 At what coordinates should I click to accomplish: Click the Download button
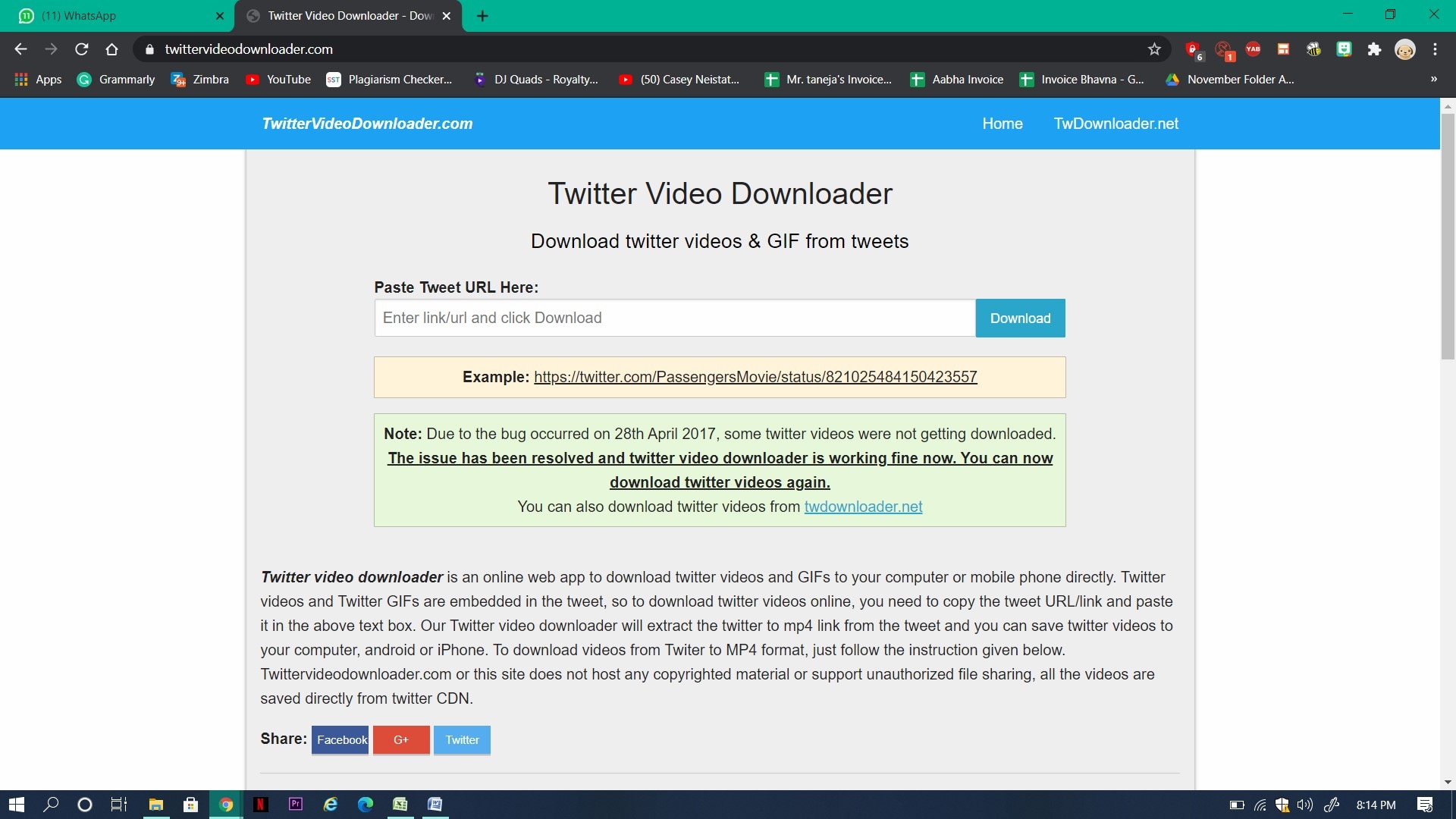(1020, 318)
